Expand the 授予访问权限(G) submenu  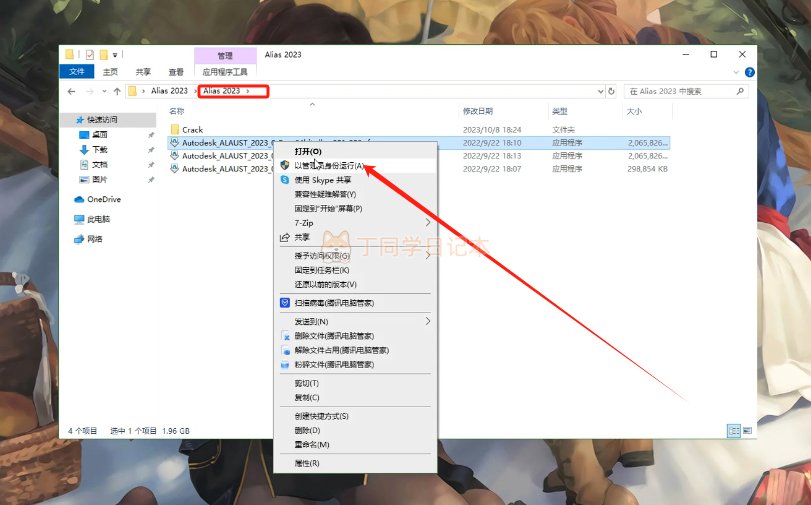point(428,256)
